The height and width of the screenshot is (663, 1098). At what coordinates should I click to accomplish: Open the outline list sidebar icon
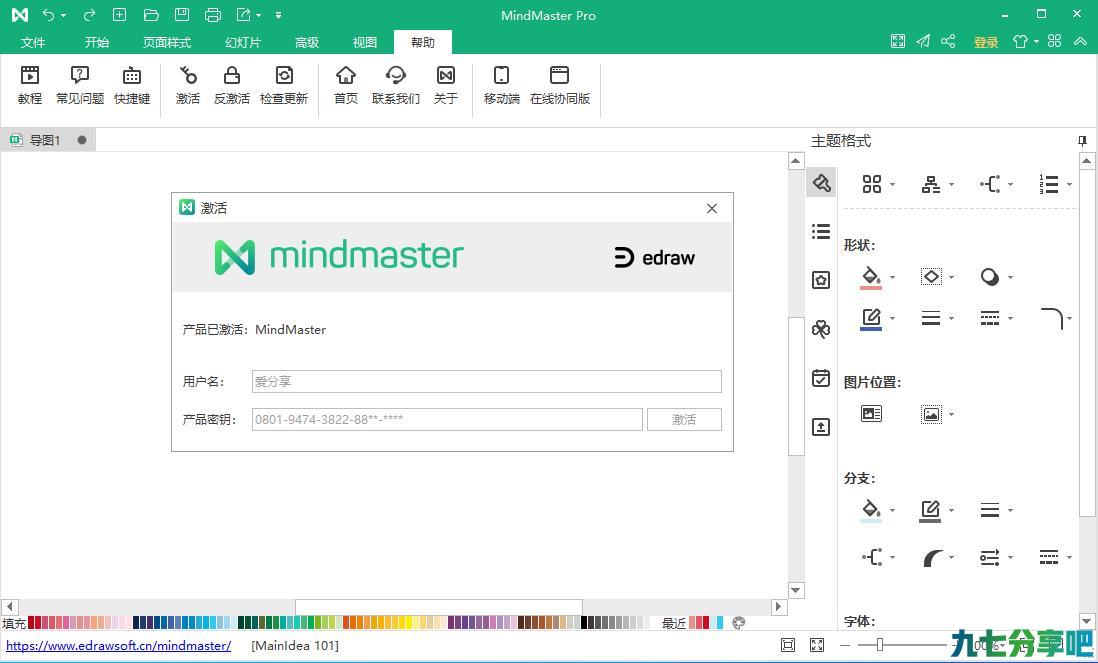point(821,231)
